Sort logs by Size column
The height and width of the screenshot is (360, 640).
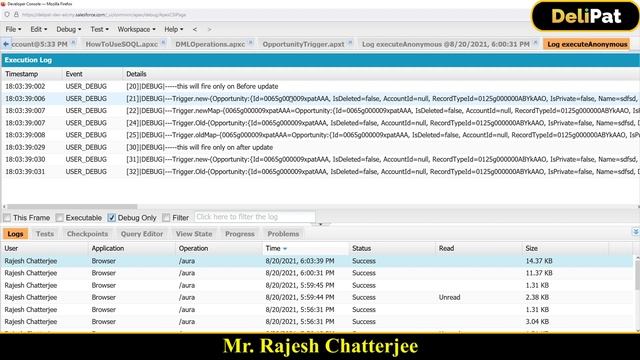[x=566, y=248]
